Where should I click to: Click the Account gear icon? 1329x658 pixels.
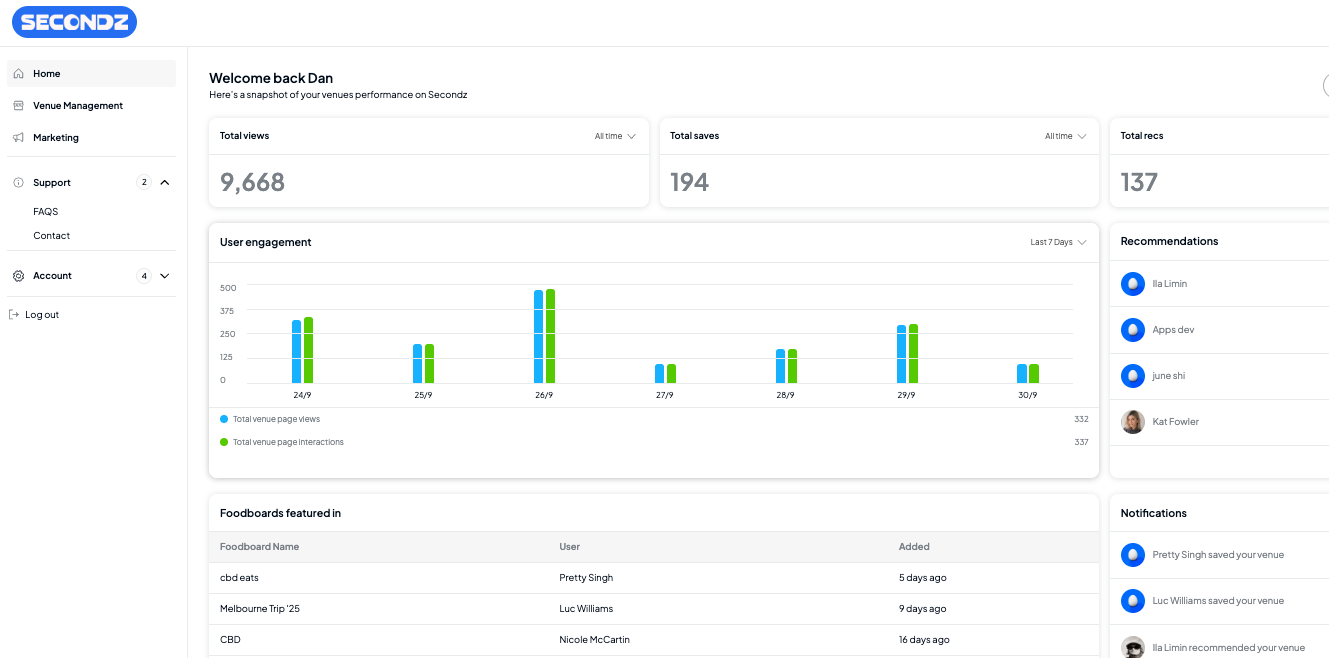18,276
